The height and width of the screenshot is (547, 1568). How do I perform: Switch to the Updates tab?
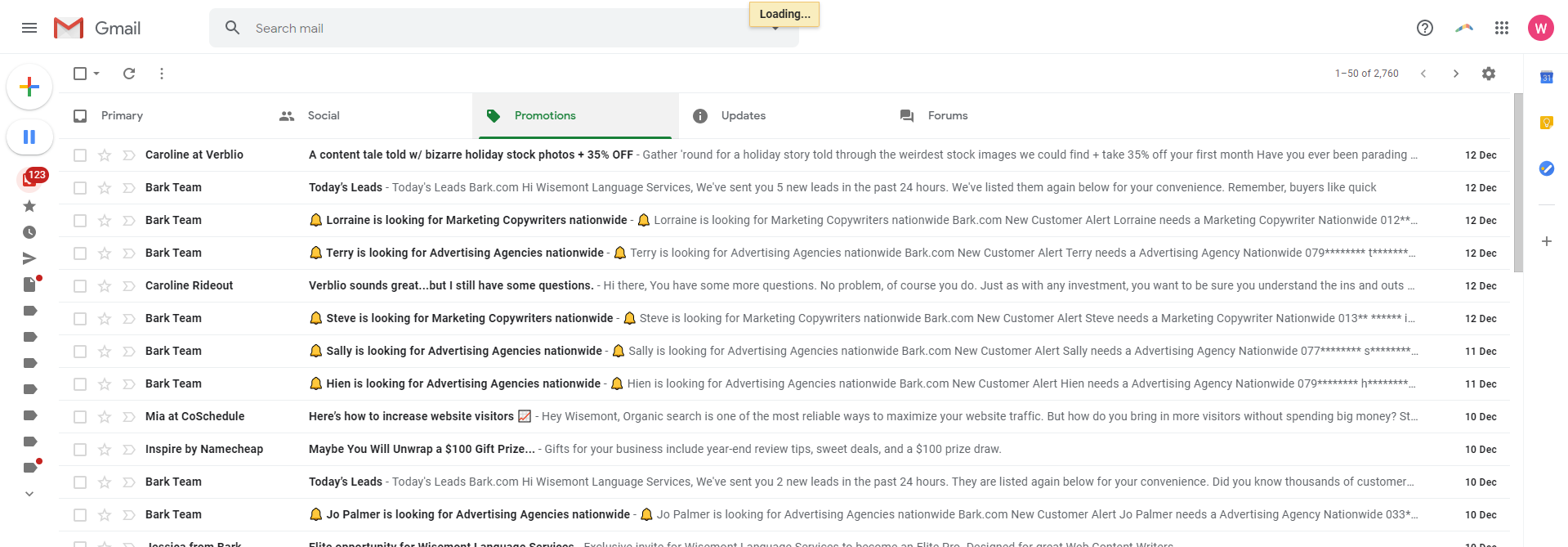coord(743,115)
